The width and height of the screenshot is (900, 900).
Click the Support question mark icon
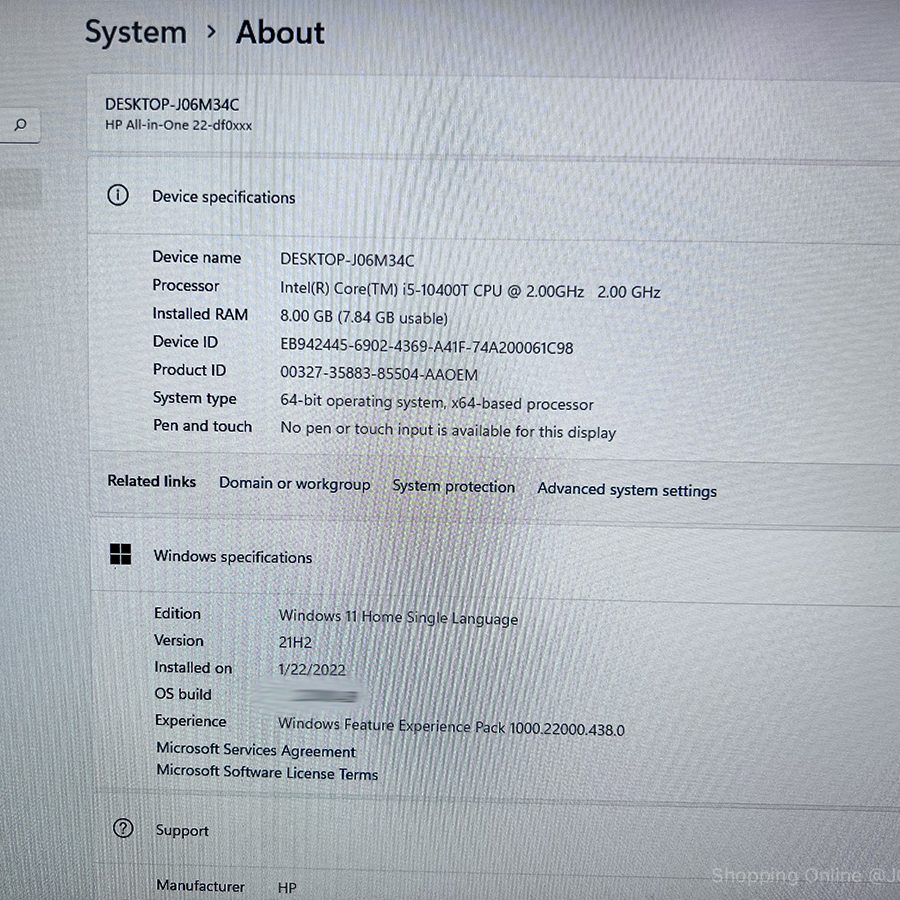click(x=123, y=828)
